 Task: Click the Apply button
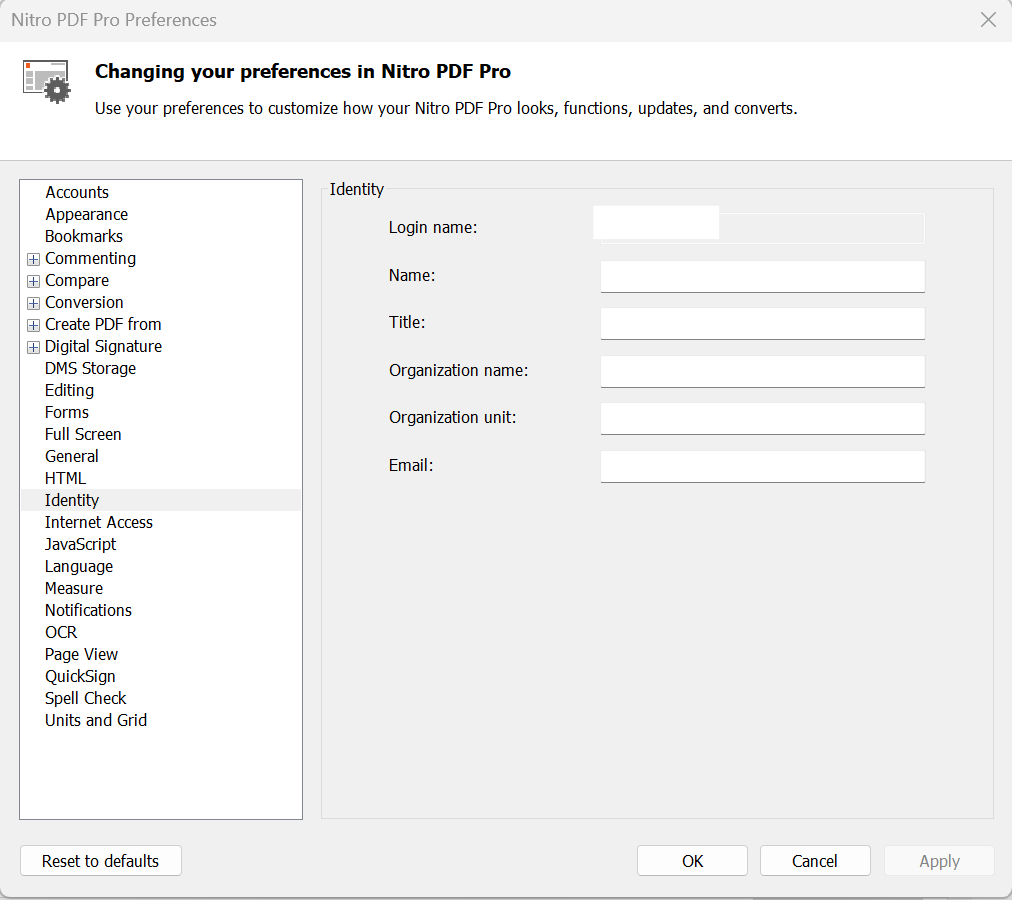(939, 861)
